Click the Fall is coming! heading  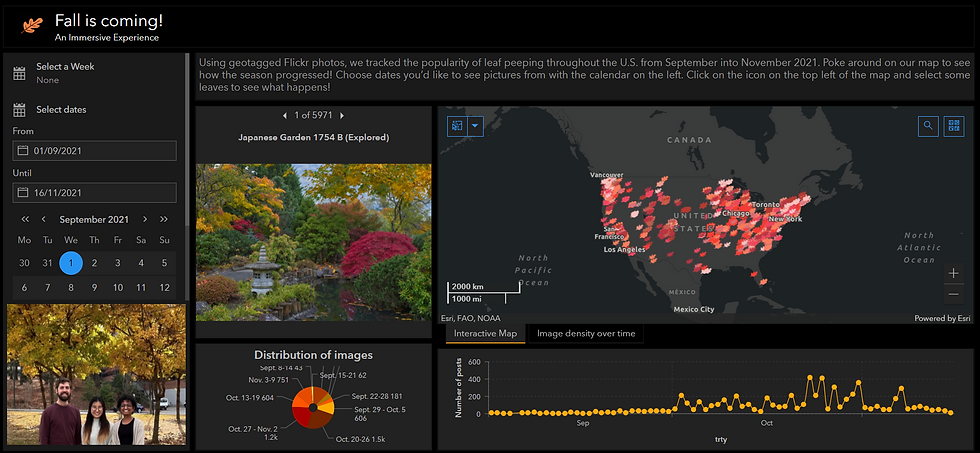[109, 21]
